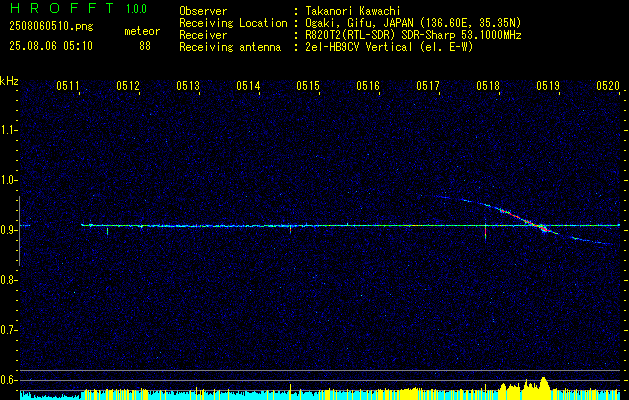Click the 0516 time marker
The image size is (629, 400).
(368, 86)
